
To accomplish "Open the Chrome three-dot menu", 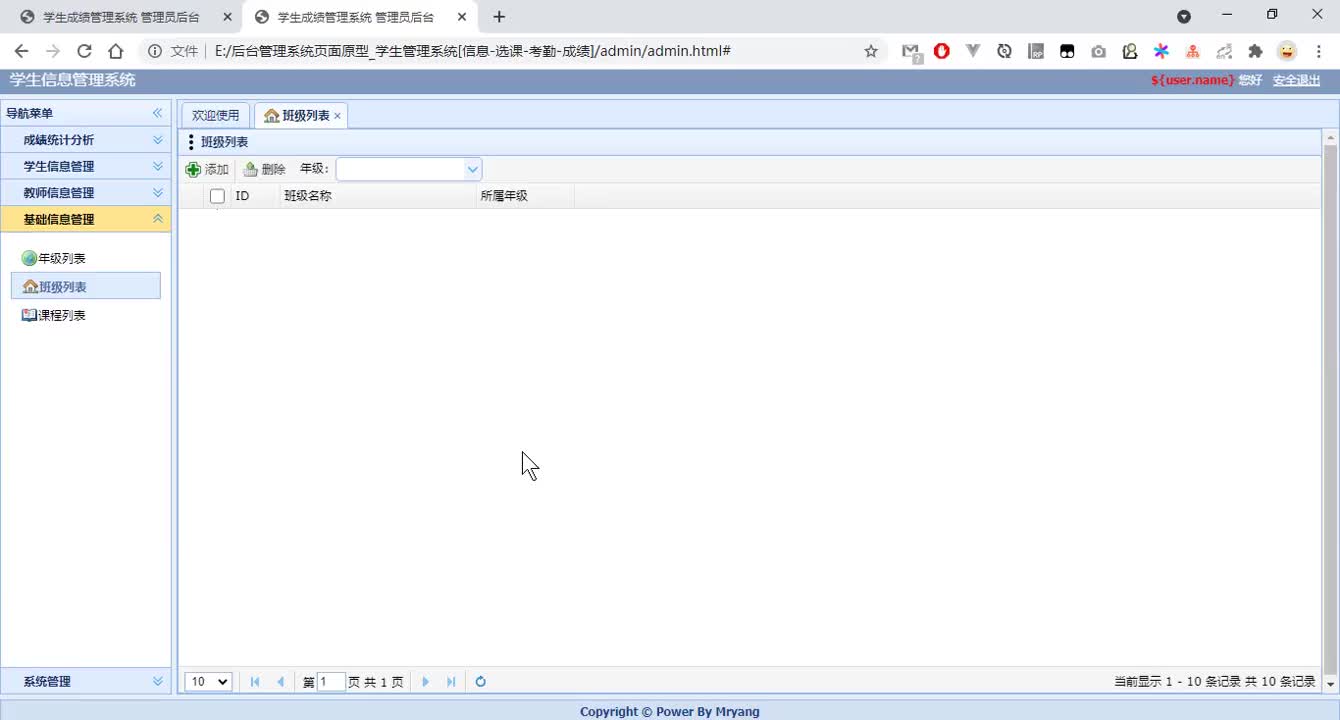I will click(x=1318, y=51).
